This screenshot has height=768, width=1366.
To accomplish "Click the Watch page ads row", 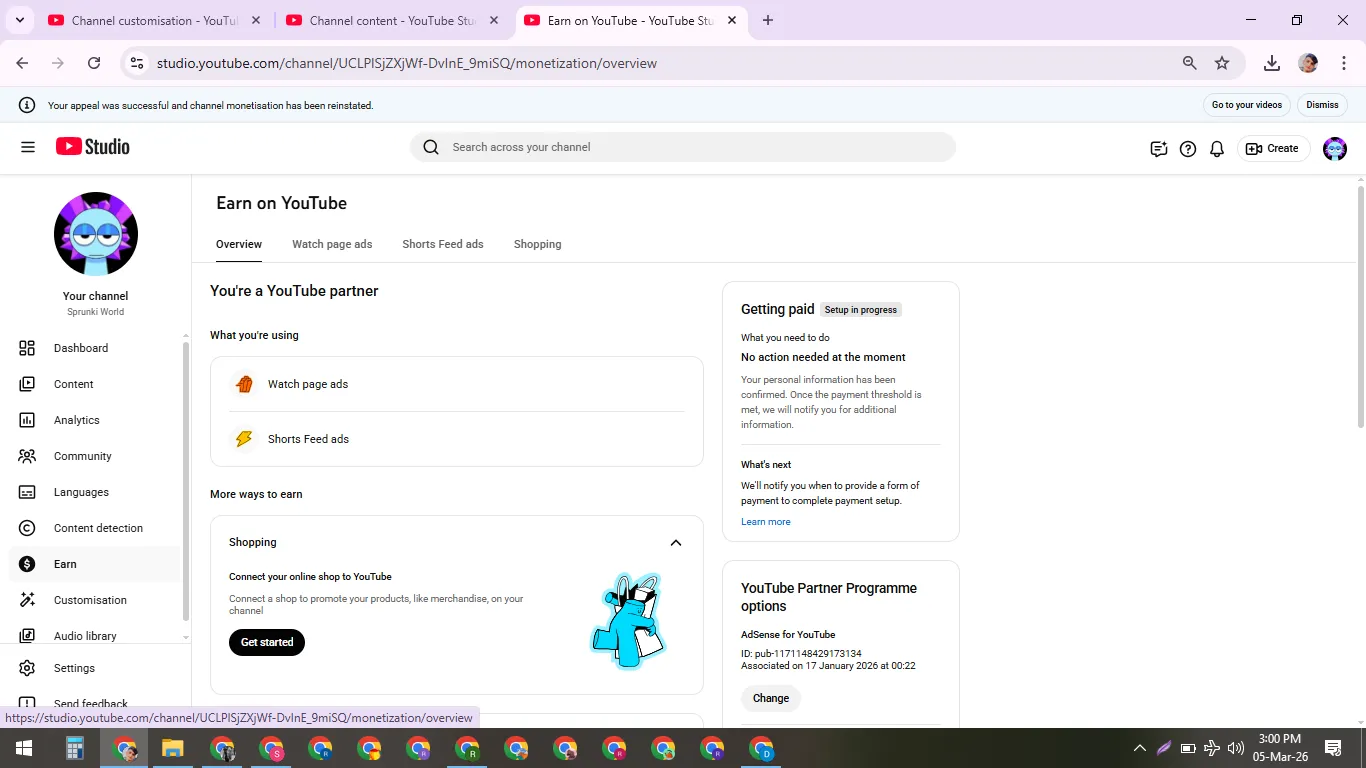I will click(x=457, y=384).
